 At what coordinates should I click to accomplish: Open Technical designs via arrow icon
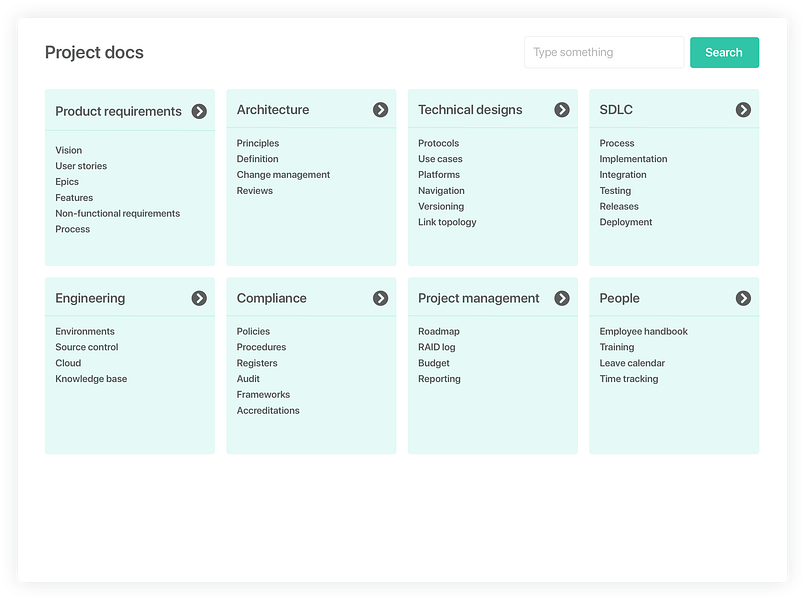point(562,110)
